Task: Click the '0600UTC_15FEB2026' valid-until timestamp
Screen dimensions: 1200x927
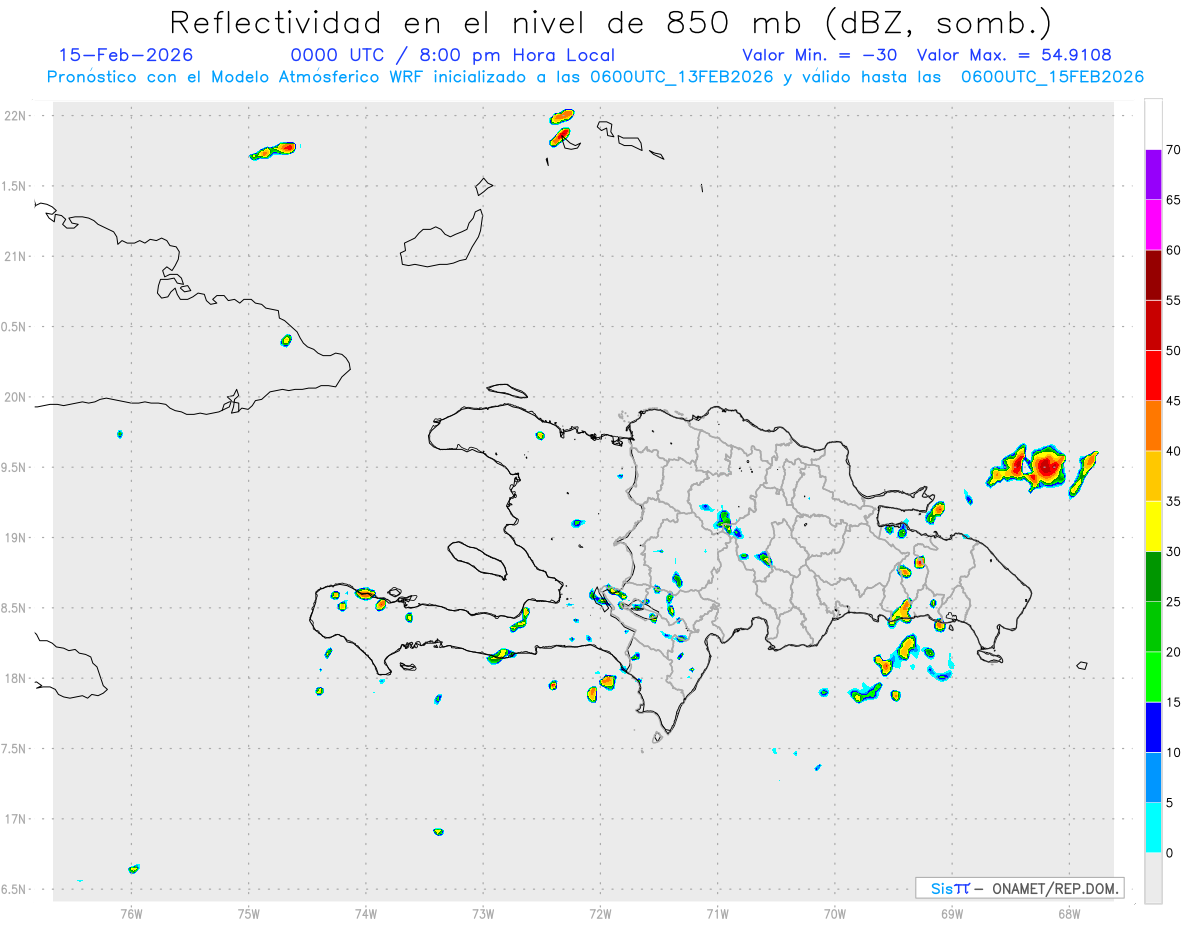Action: coord(1052,77)
